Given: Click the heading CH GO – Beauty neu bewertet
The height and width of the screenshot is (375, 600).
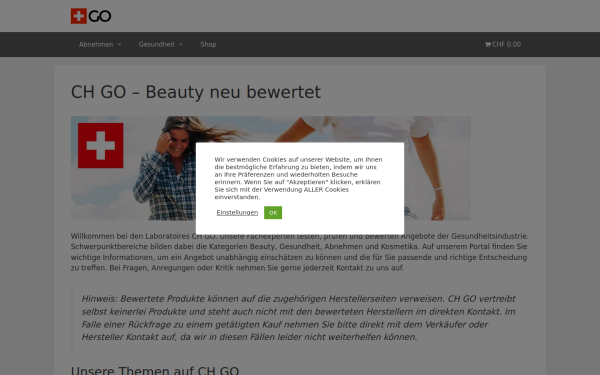Looking at the screenshot, I should pos(196,92).
